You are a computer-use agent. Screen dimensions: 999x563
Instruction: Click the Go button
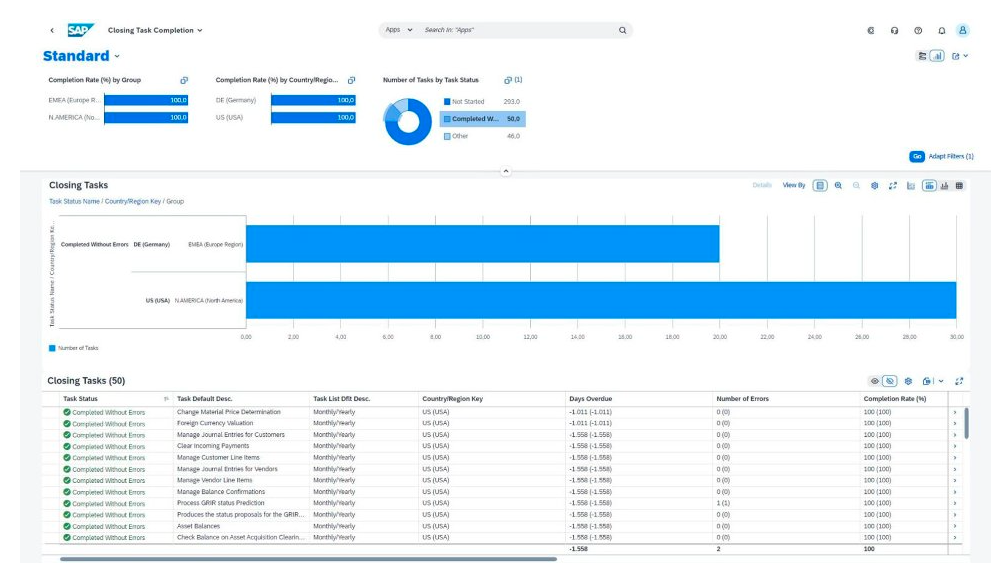pyautogui.click(x=916, y=156)
